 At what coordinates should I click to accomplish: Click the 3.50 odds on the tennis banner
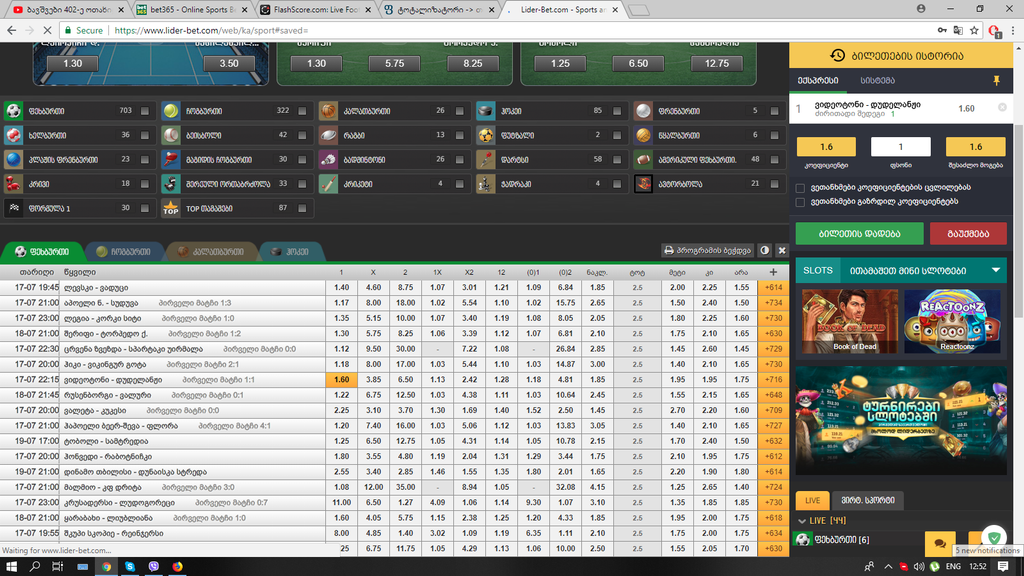[229, 63]
